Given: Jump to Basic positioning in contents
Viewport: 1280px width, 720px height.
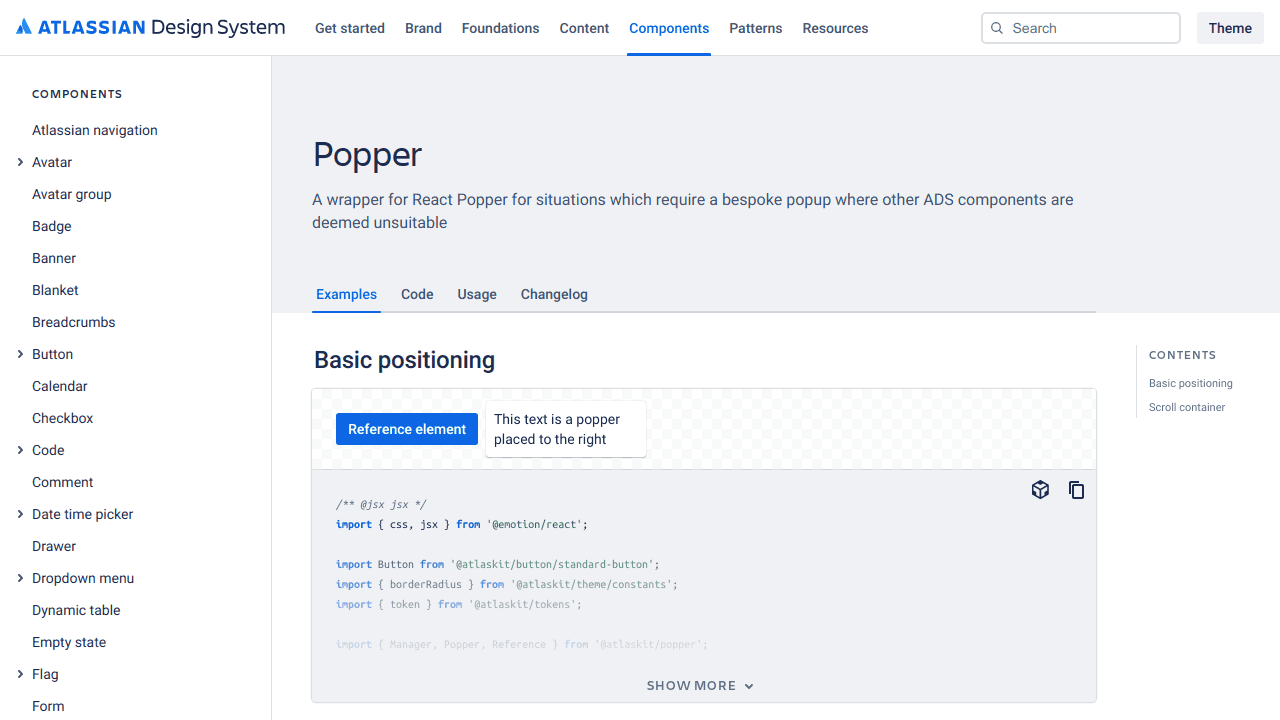Looking at the screenshot, I should point(1190,383).
